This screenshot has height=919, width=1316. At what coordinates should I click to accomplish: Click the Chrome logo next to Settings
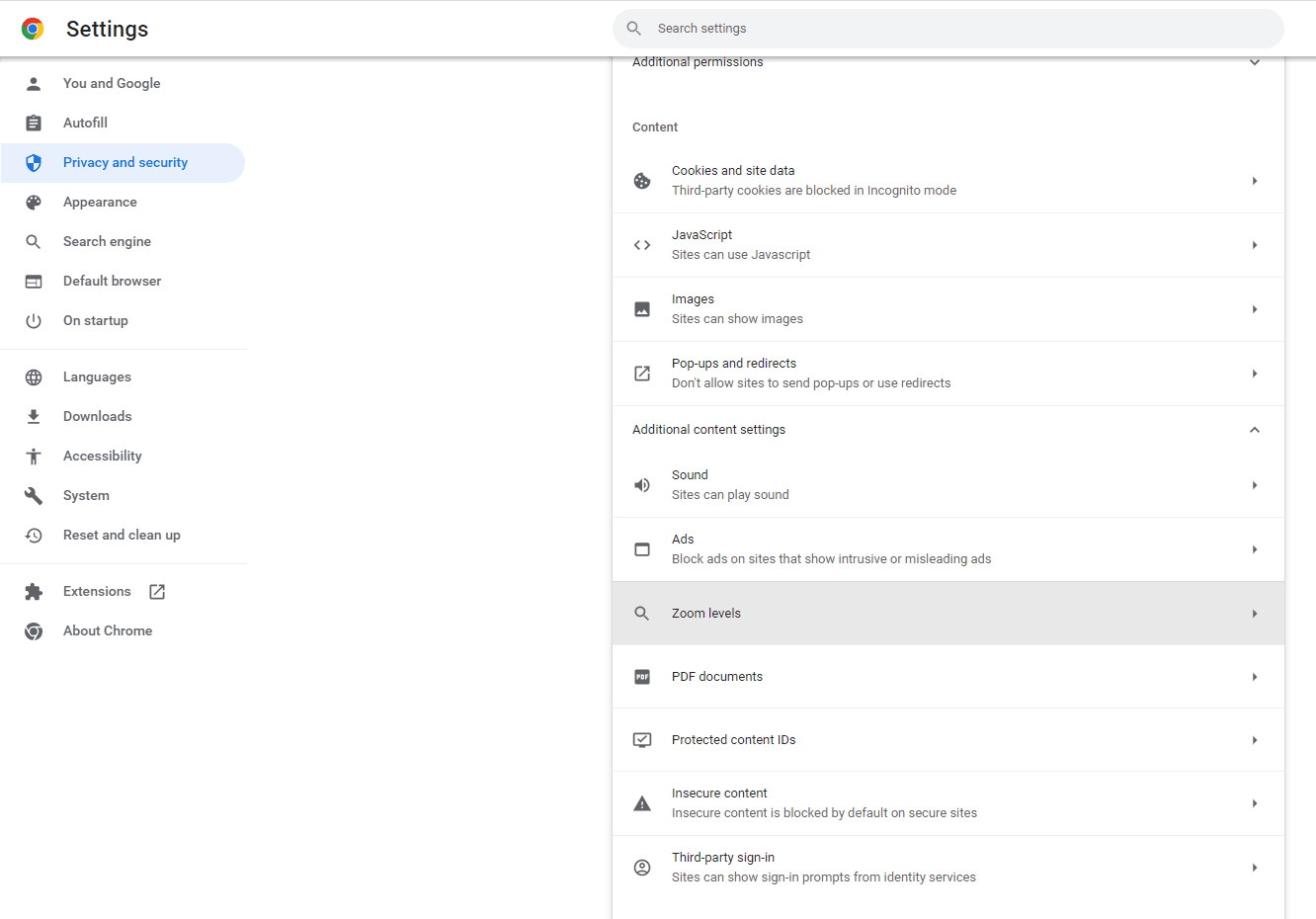(34, 29)
